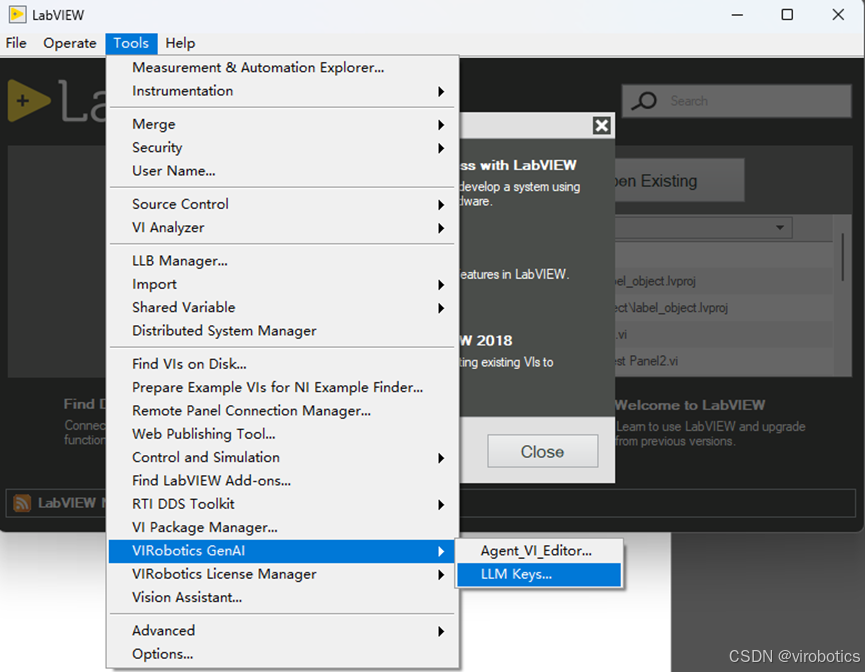Expand the Security submenu

282,147
